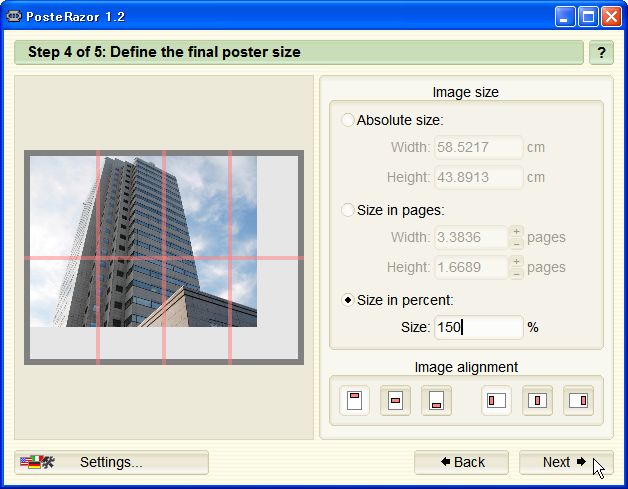
Task: Decrease pages Width with minus stepper
Action: (x=516, y=243)
